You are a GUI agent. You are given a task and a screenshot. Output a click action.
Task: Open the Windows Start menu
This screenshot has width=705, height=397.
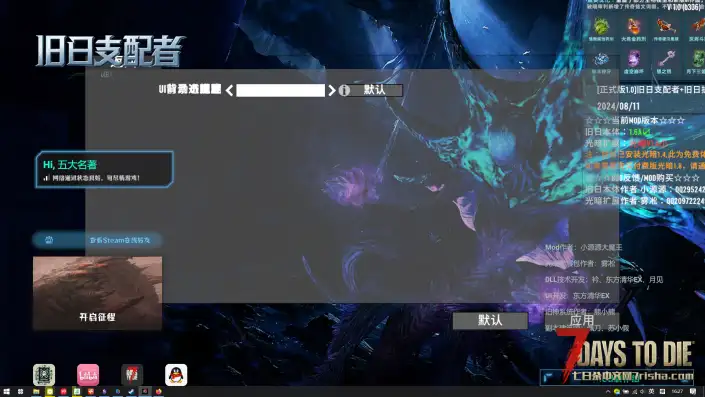point(7,392)
